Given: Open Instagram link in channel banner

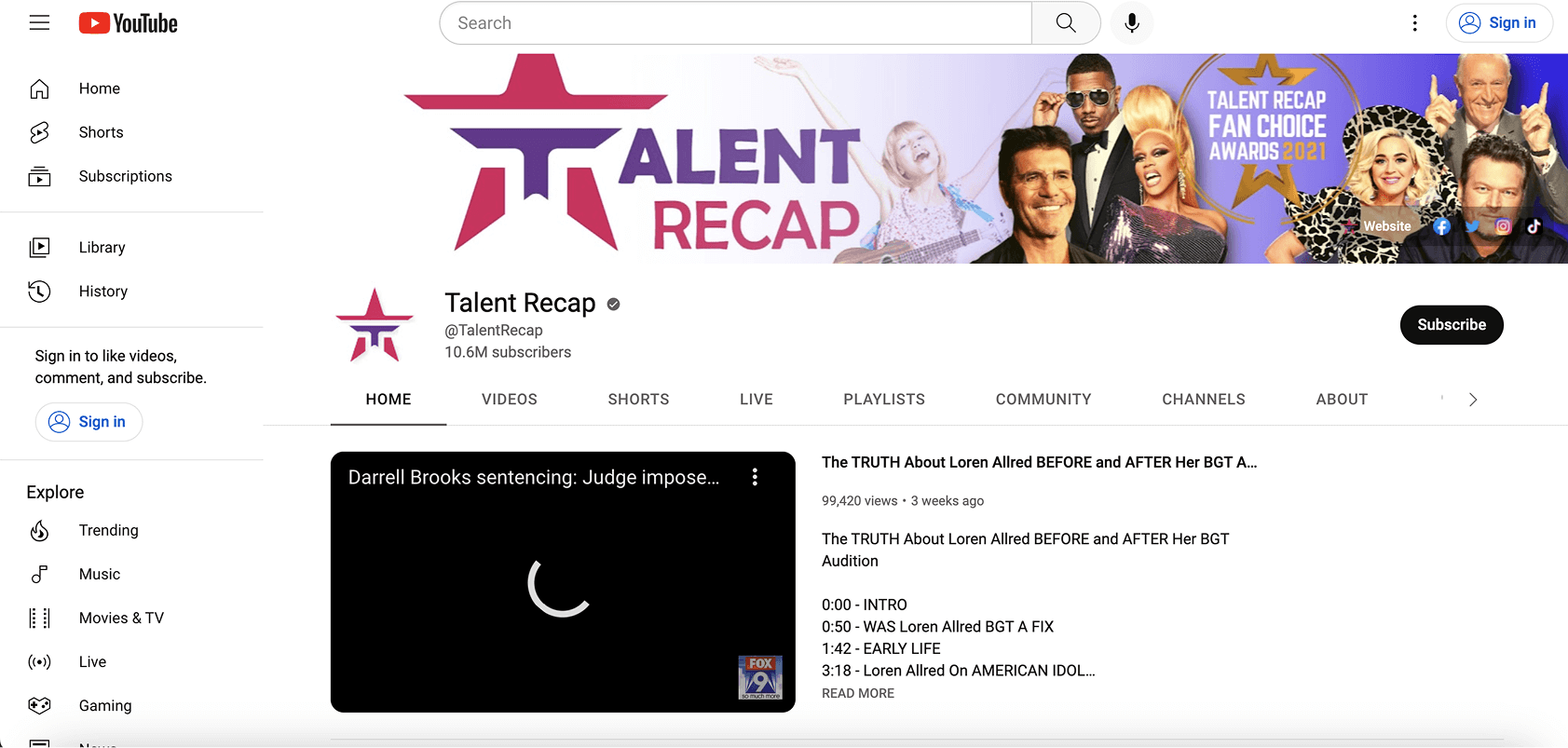Looking at the screenshot, I should [x=1503, y=226].
